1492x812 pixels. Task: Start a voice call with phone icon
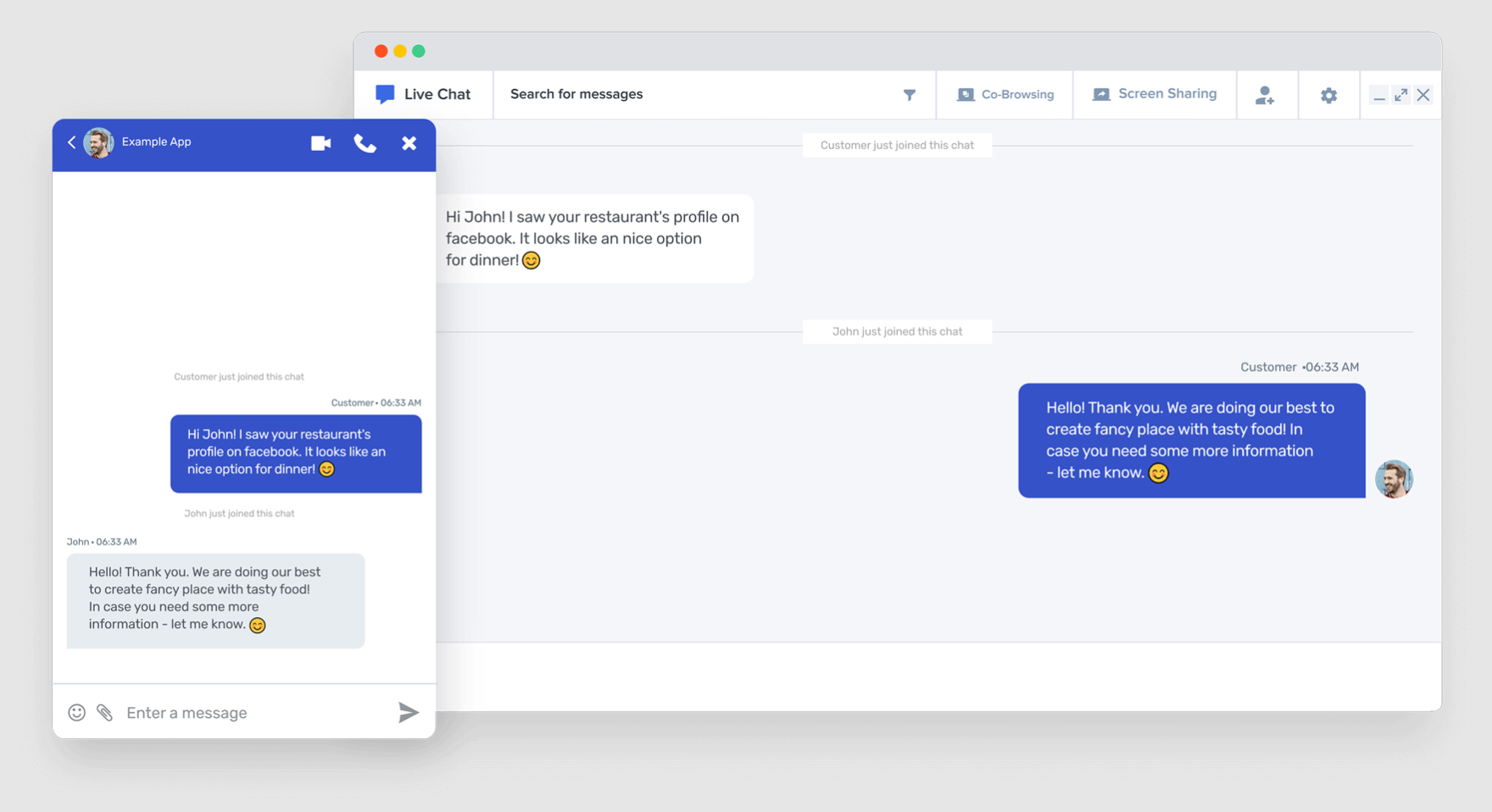(365, 143)
